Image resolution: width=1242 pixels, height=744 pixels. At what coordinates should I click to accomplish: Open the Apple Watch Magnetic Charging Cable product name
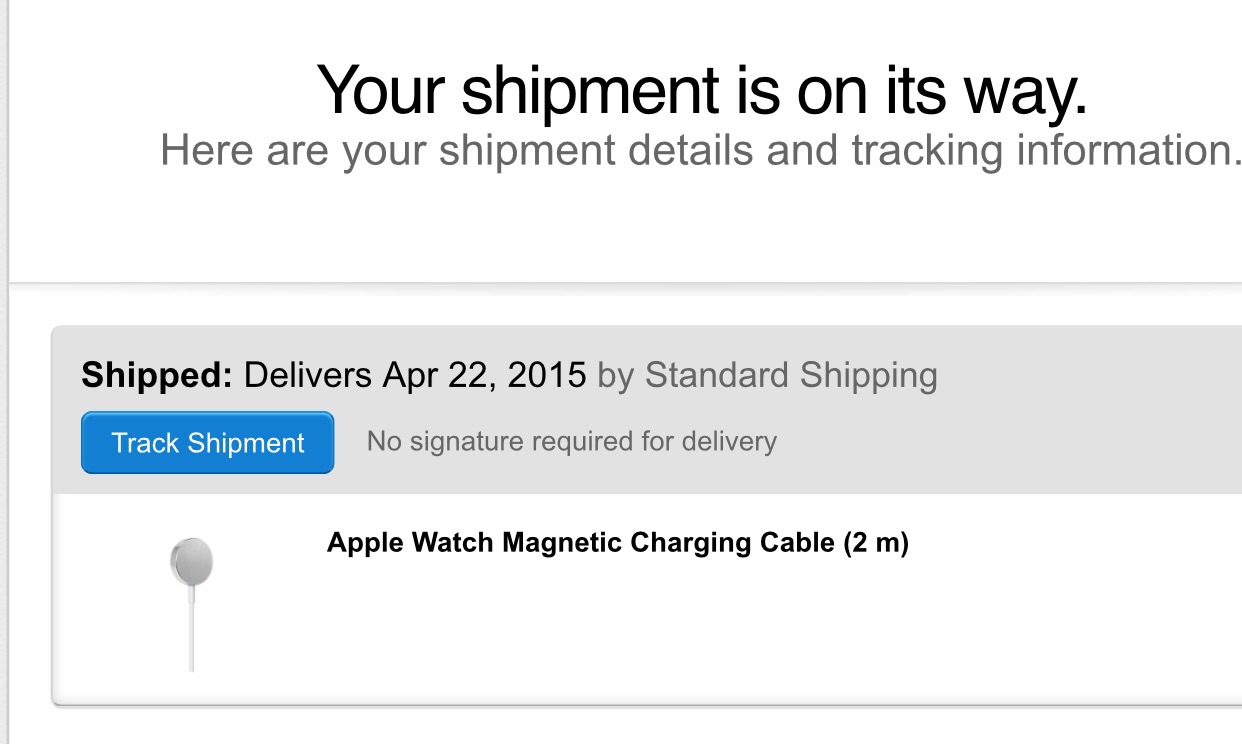(x=617, y=543)
